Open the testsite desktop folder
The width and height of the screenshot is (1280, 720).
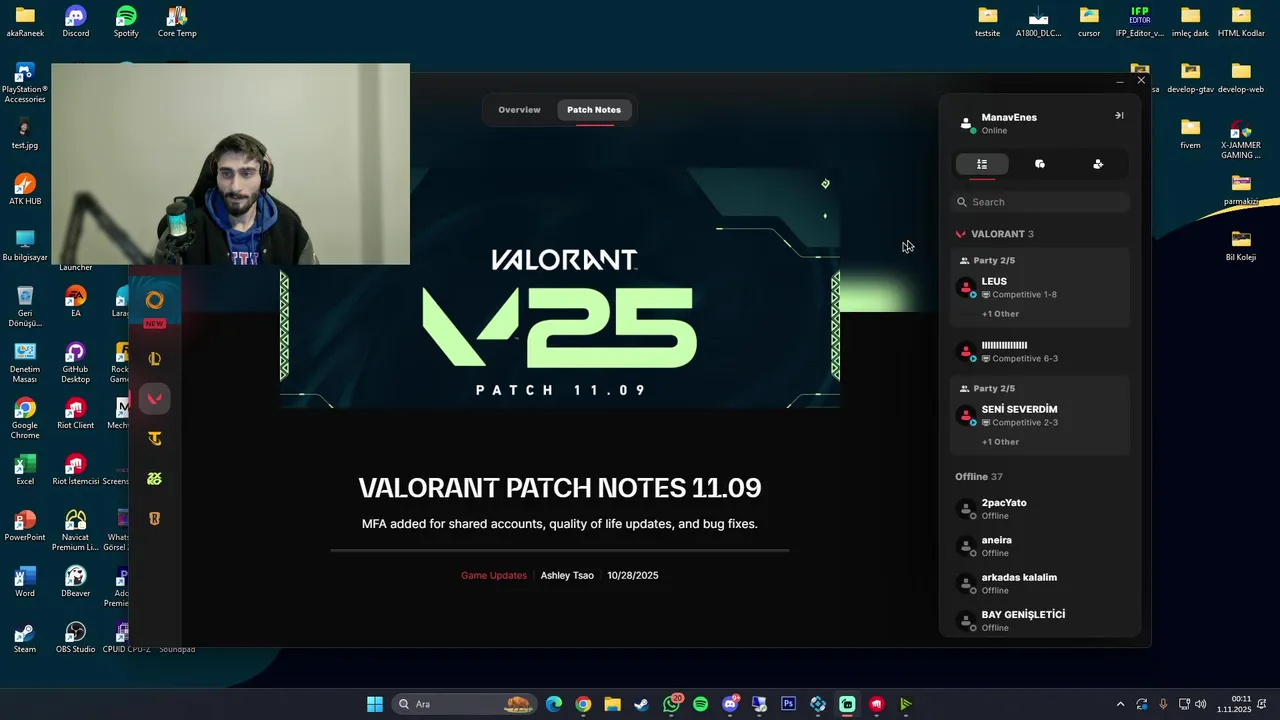(x=988, y=21)
